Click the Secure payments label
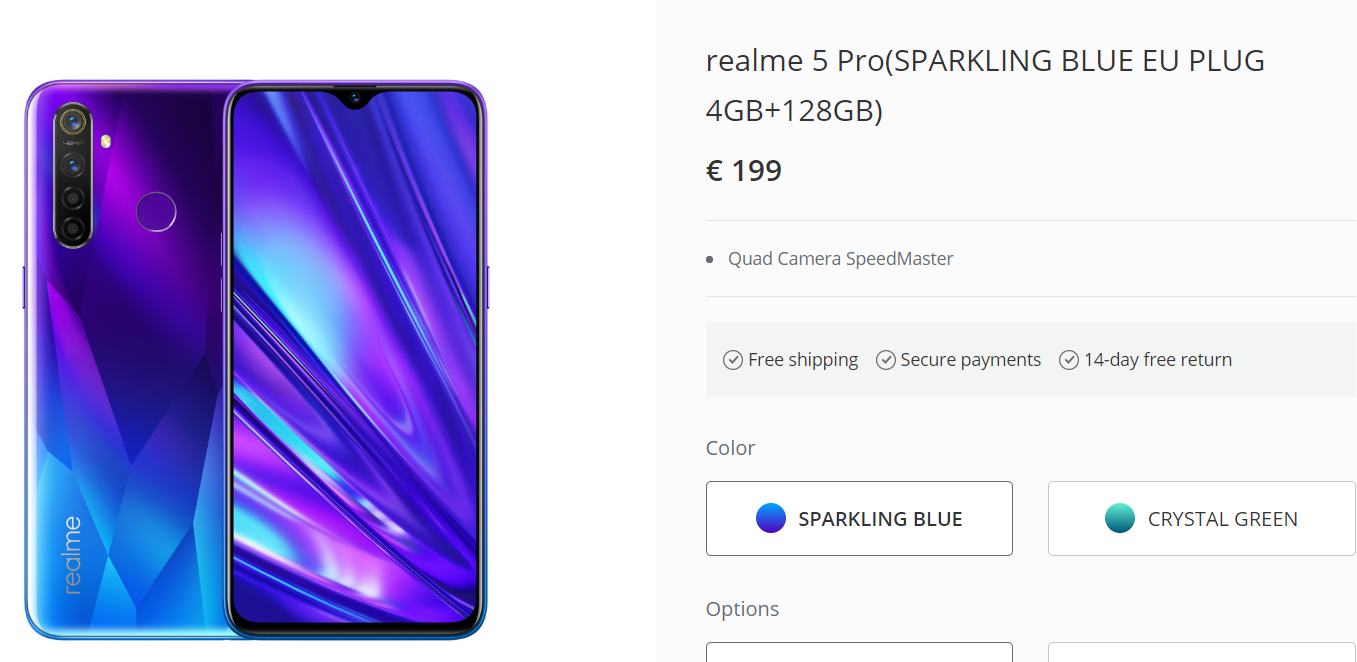This screenshot has width=1357, height=662. tap(971, 360)
